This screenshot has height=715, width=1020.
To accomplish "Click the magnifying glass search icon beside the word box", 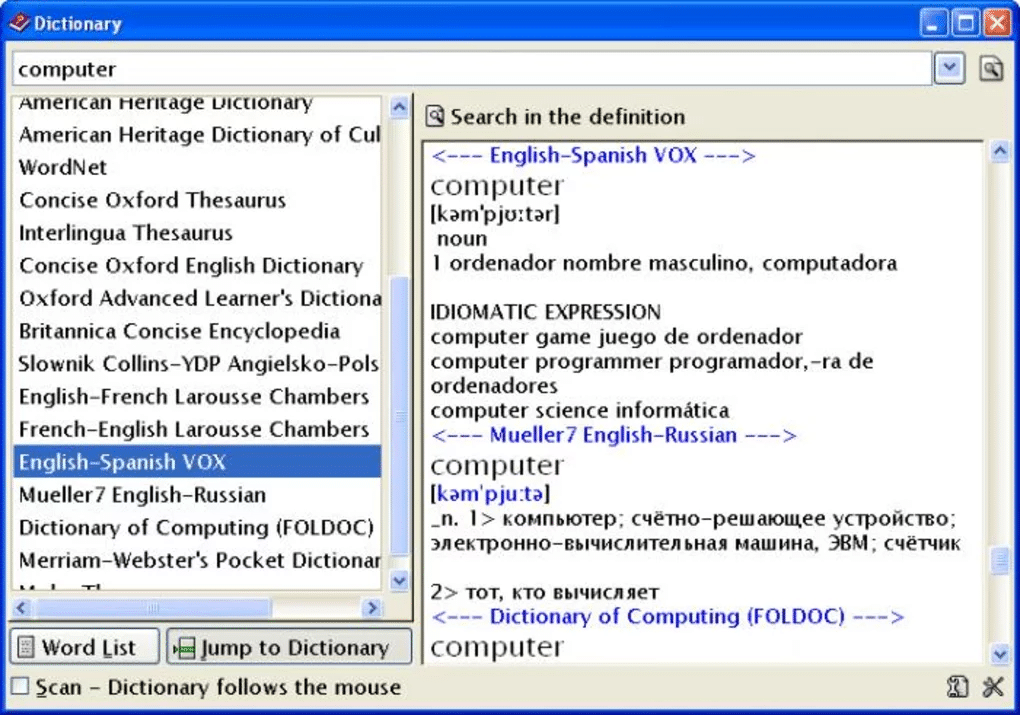I will pyautogui.click(x=991, y=68).
